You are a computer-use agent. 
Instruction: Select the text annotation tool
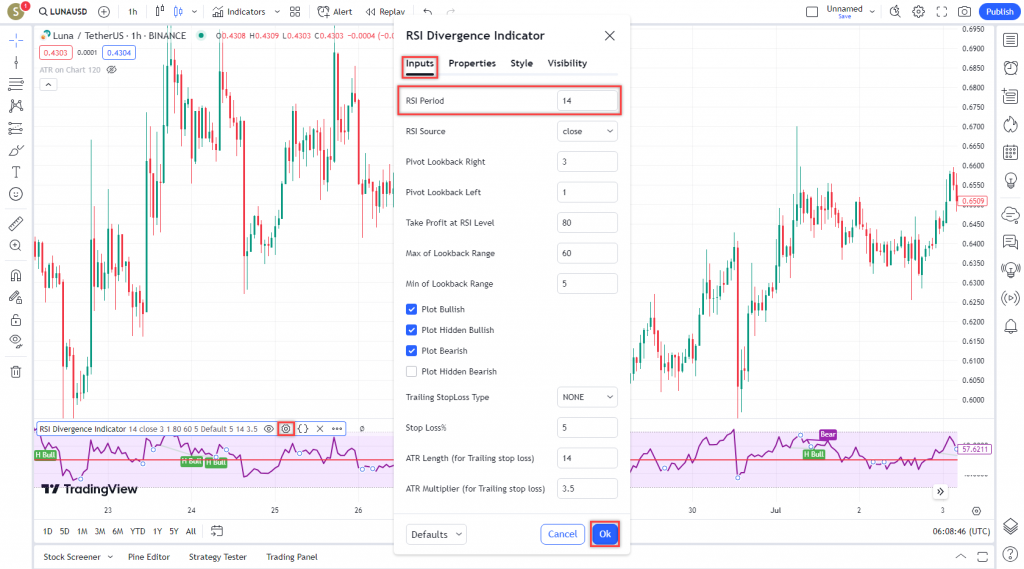[x=16, y=172]
